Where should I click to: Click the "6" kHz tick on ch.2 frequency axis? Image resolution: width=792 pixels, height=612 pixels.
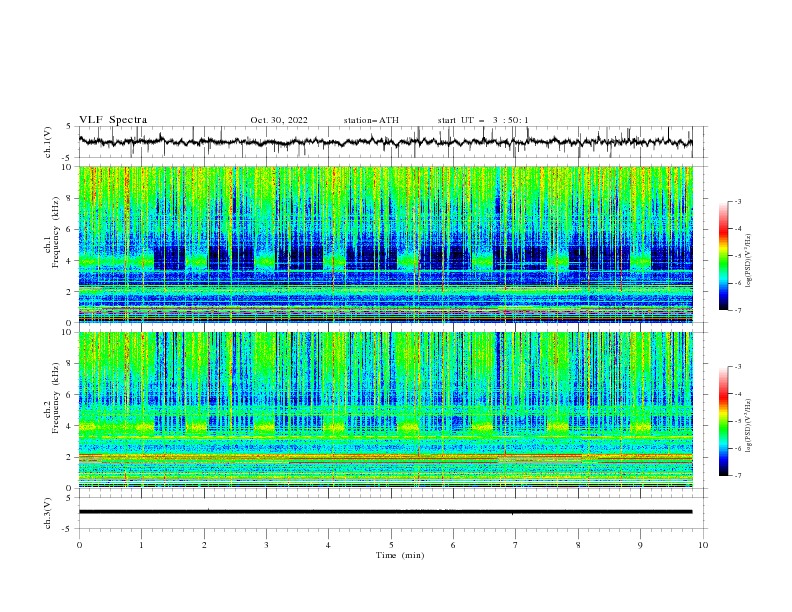[71, 395]
